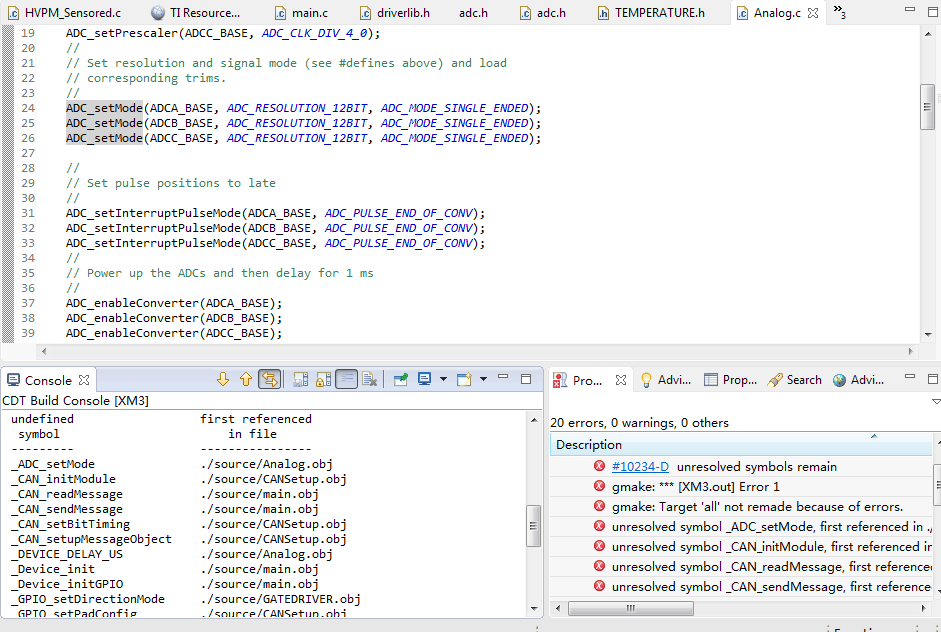Click the previous error up arrow in Console
Viewport: 941px width, 632px height.
(x=246, y=380)
